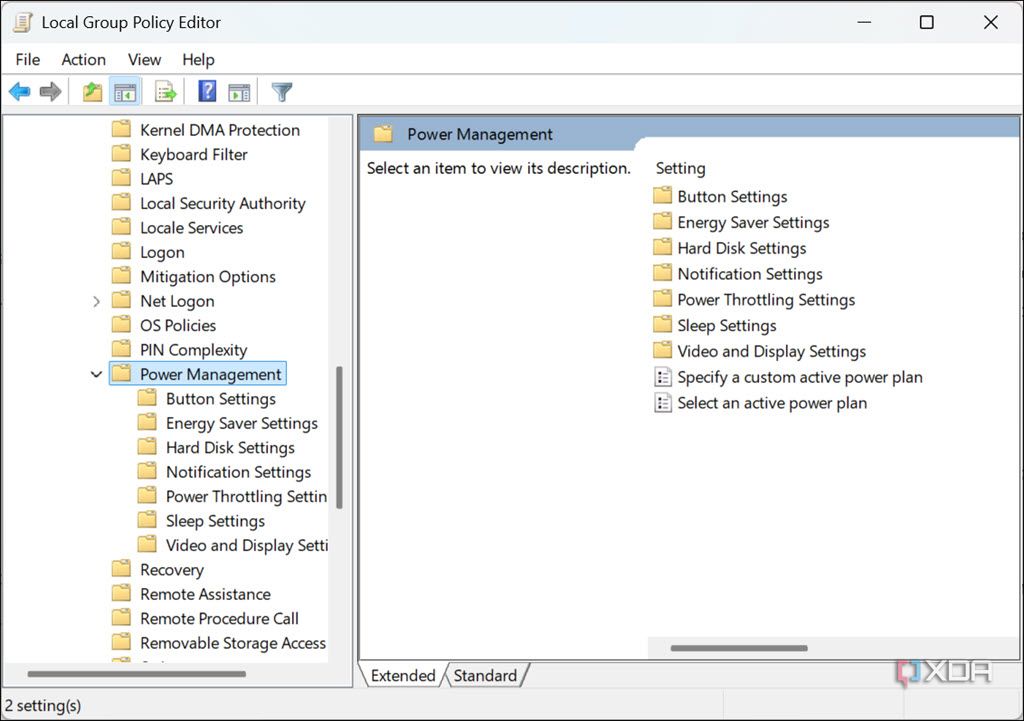Select PIN Complexity in the tree
Image resolution: width=1024 pixels, height=721 pixels.
[193, 350]
